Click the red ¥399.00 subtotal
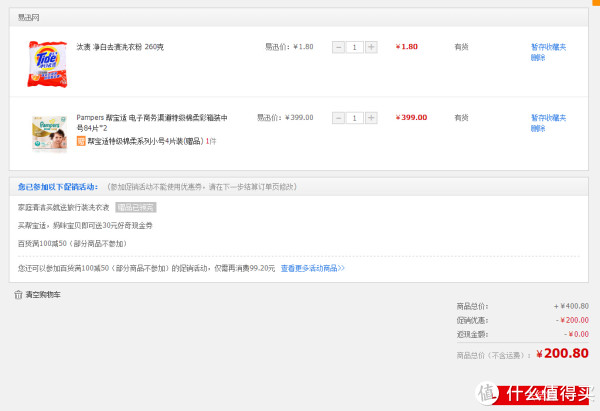This screenshot has height=411, width=600. [411, 117]
